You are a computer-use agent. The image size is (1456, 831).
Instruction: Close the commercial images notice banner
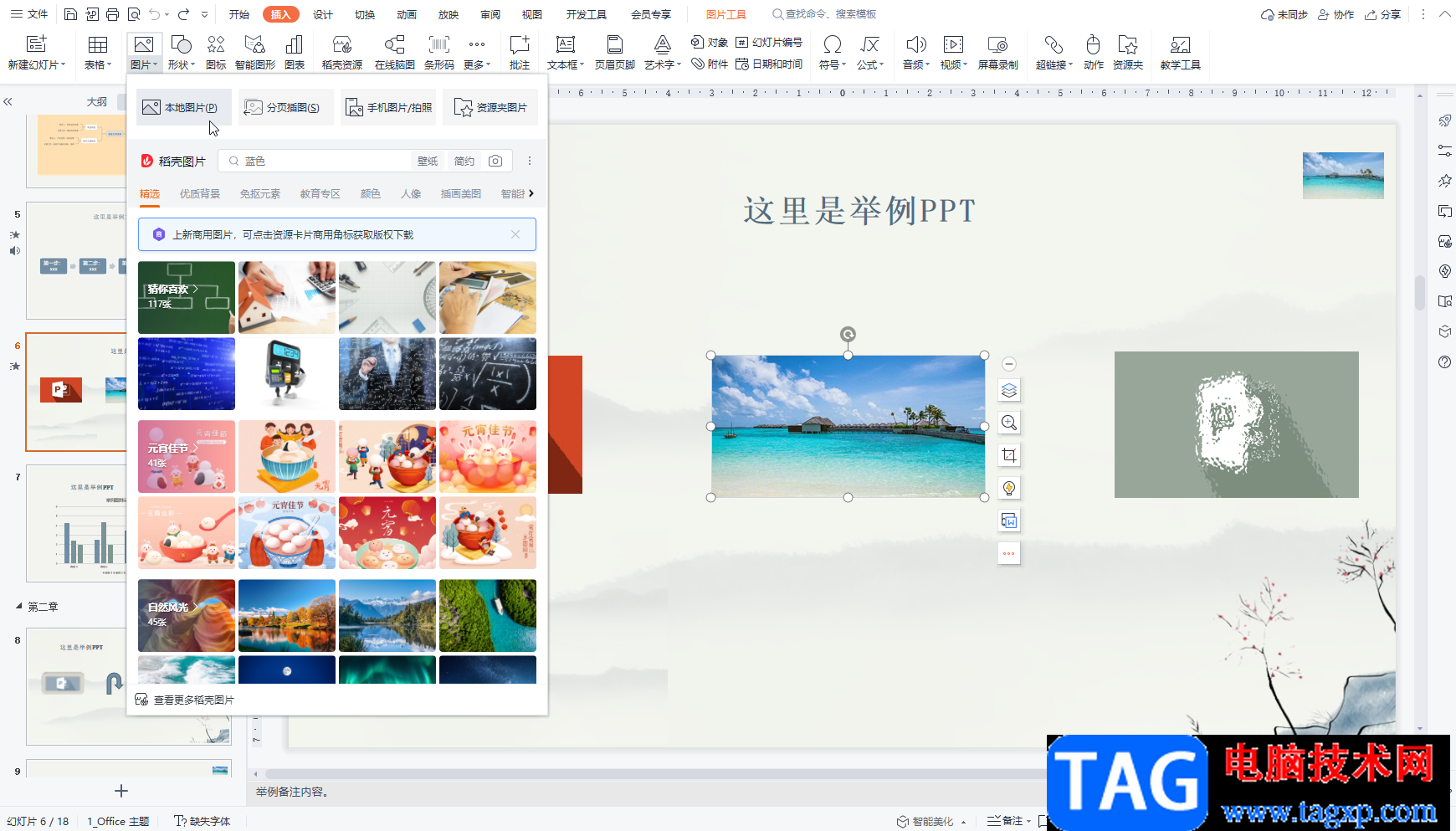pos(515,234)
